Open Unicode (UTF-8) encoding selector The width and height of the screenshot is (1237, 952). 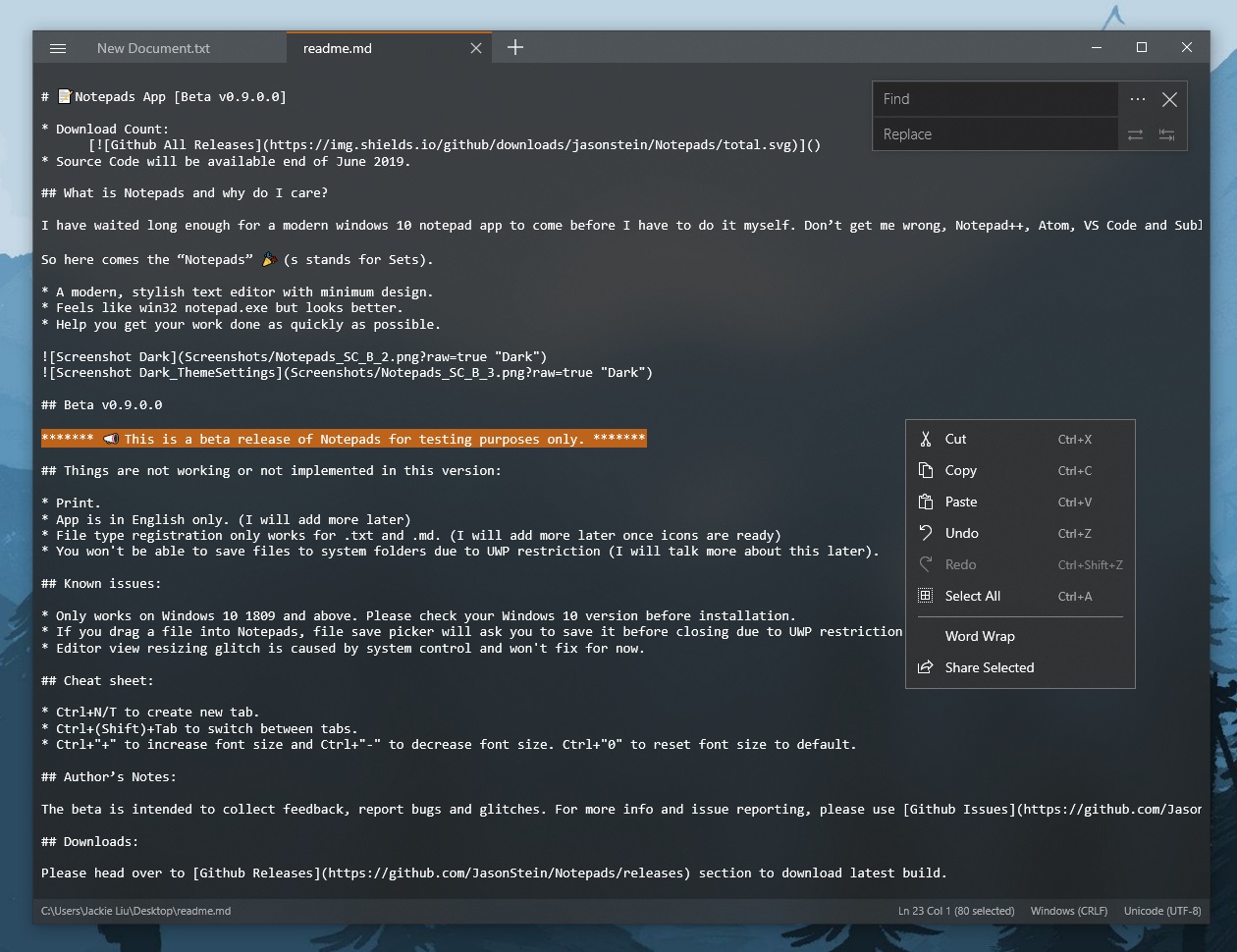coord(1161,911)
